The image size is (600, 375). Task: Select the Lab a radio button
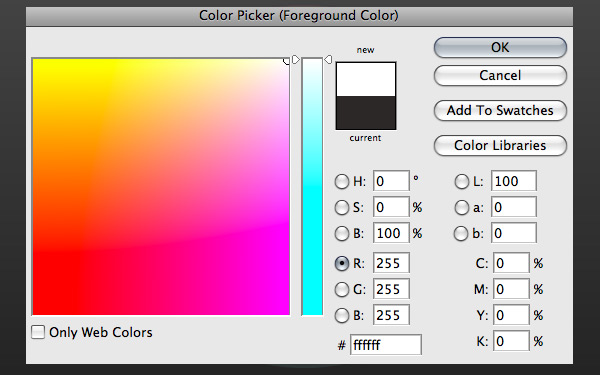[x=461, y=207]
